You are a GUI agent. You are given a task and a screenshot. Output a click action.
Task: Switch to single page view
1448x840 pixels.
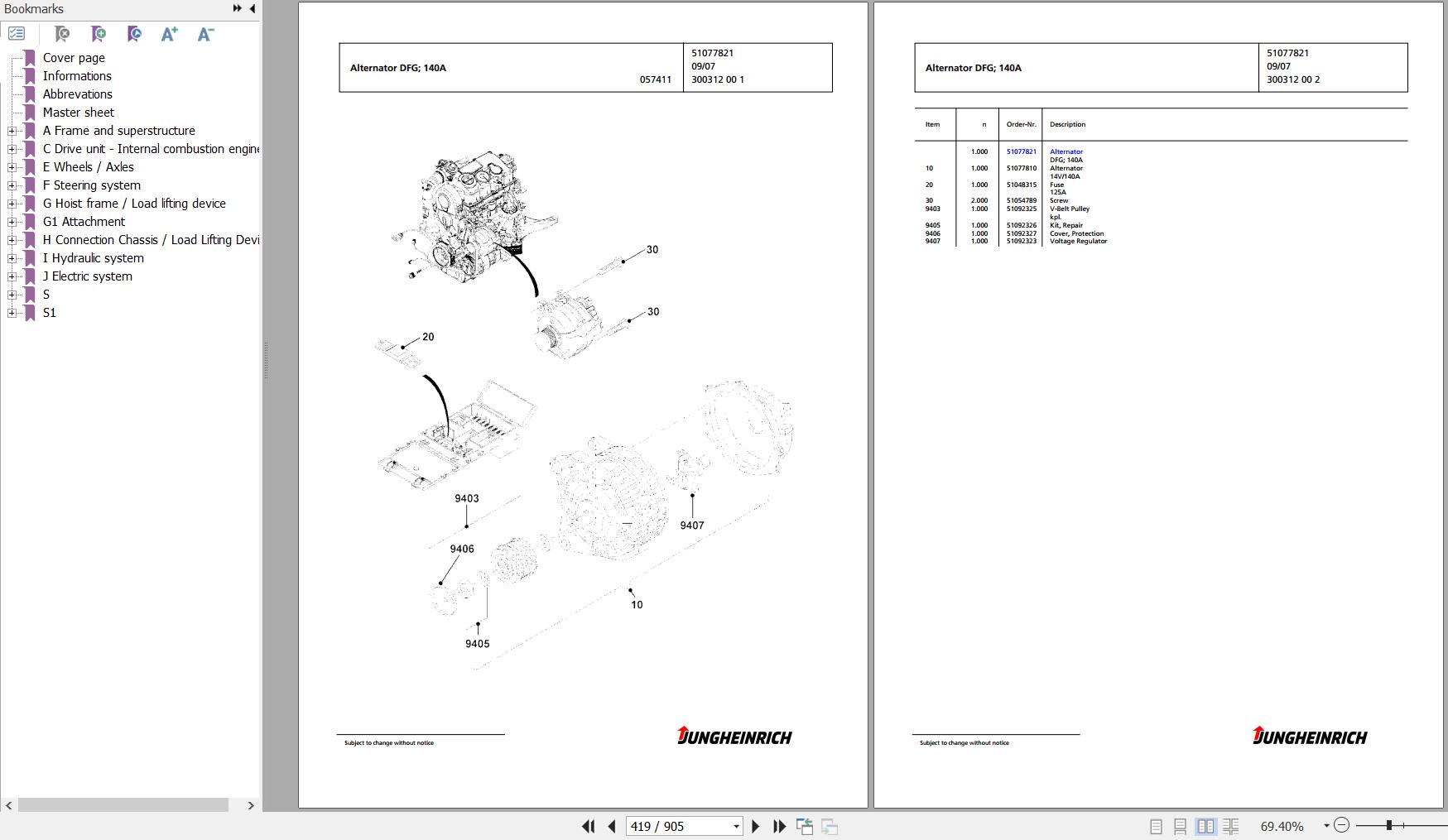(1156, 826)
